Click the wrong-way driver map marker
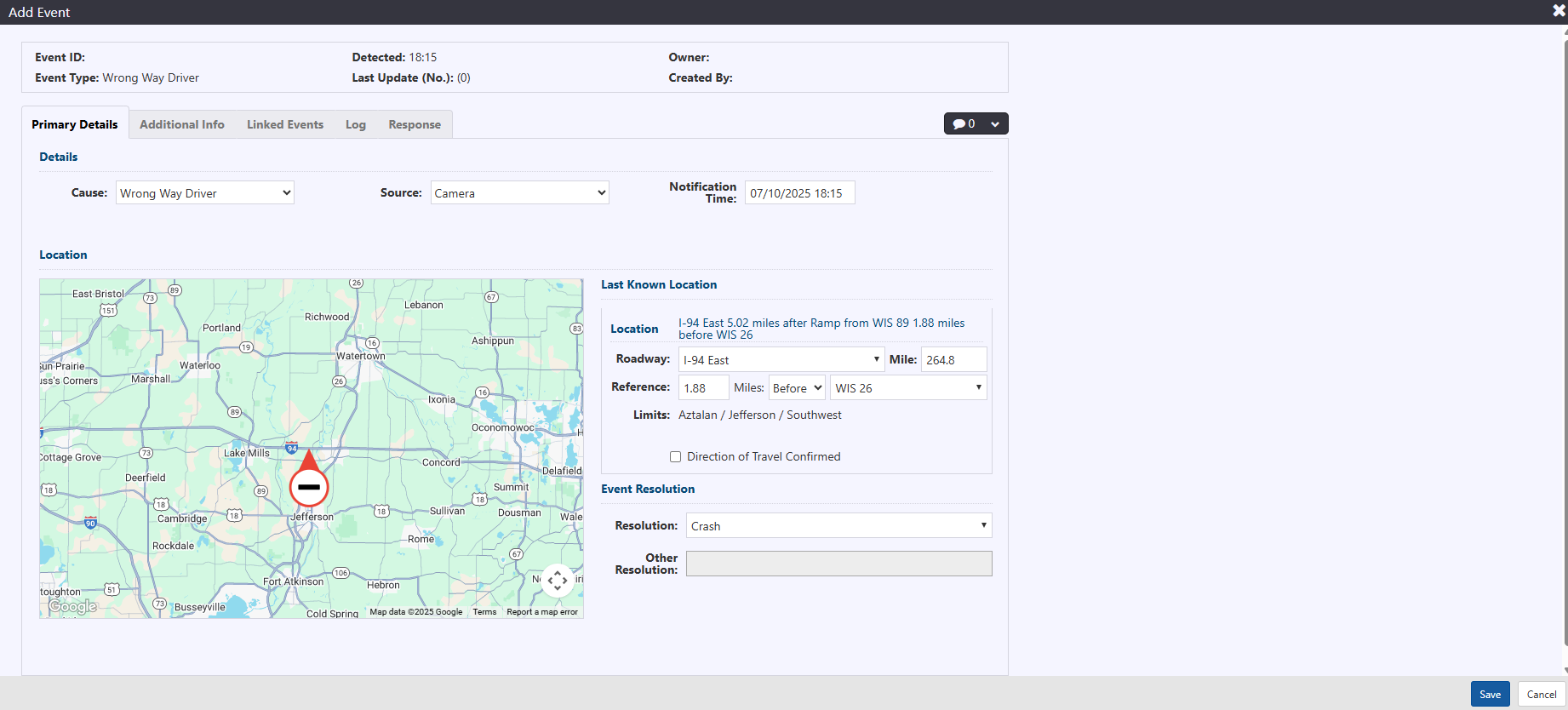This screenshot has height=710, width=1568. [x=308, y=486]
